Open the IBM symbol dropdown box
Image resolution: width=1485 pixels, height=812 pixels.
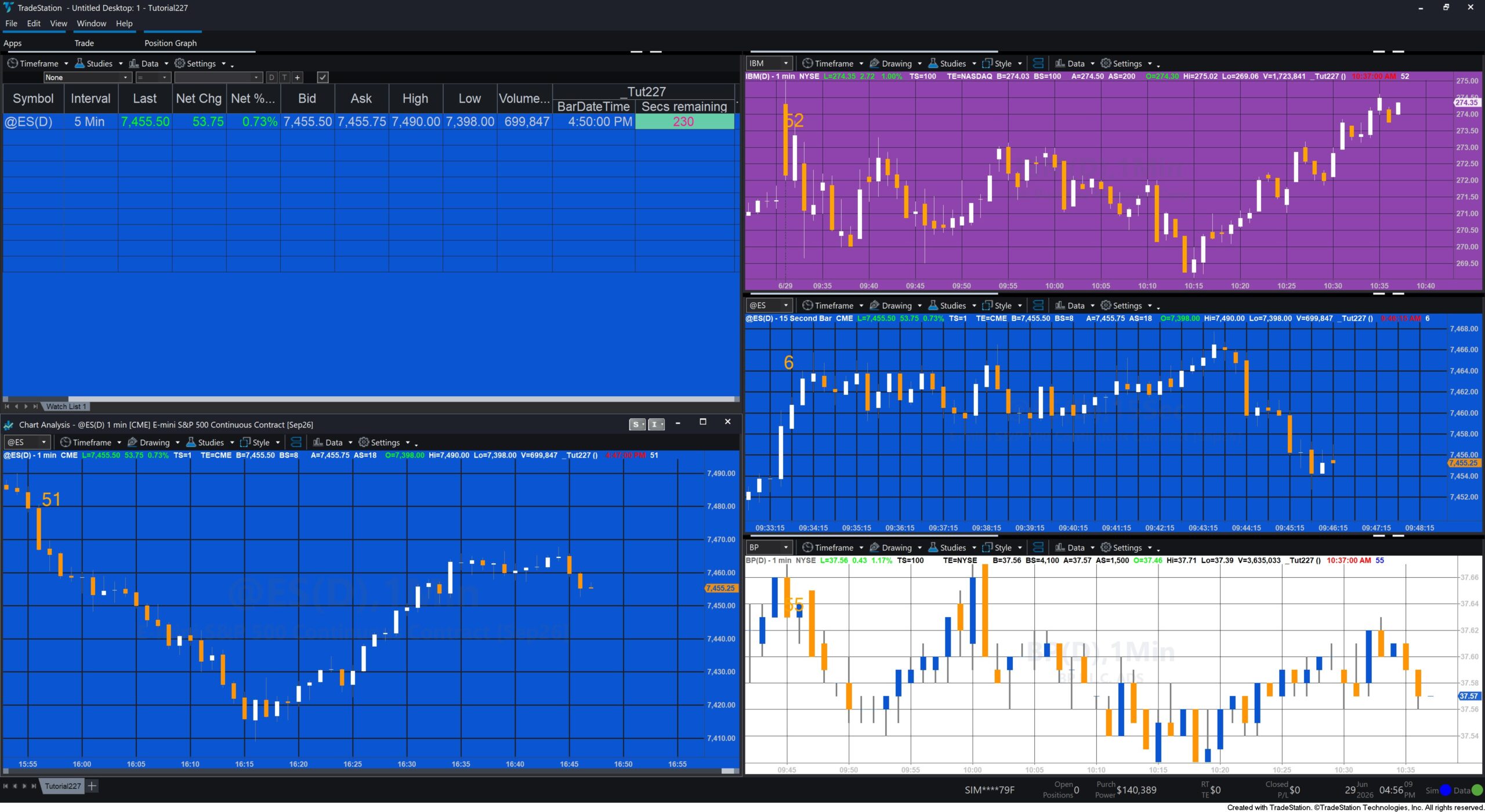(x=769, y=63)
